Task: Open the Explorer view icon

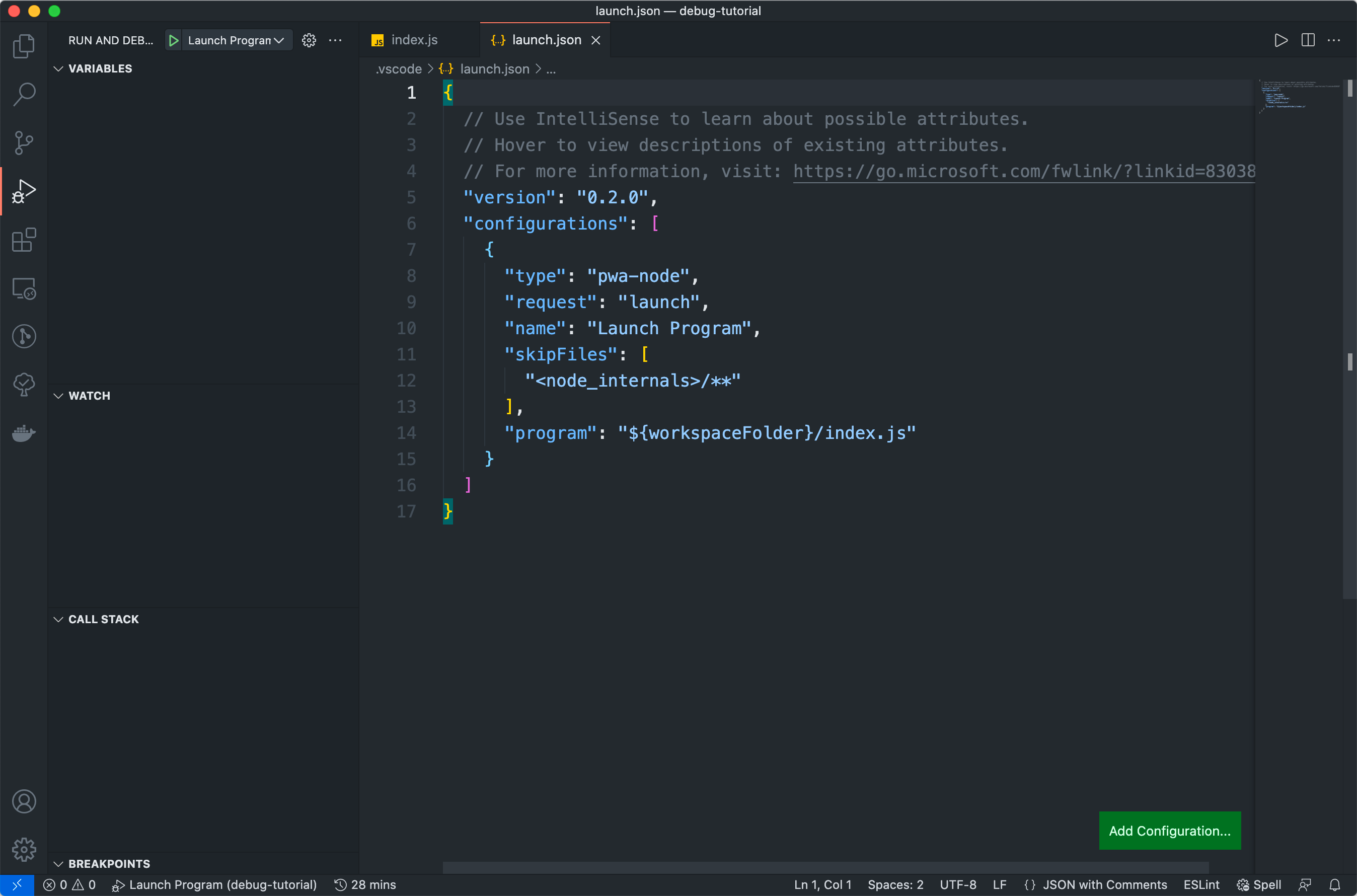Action: 24,46
